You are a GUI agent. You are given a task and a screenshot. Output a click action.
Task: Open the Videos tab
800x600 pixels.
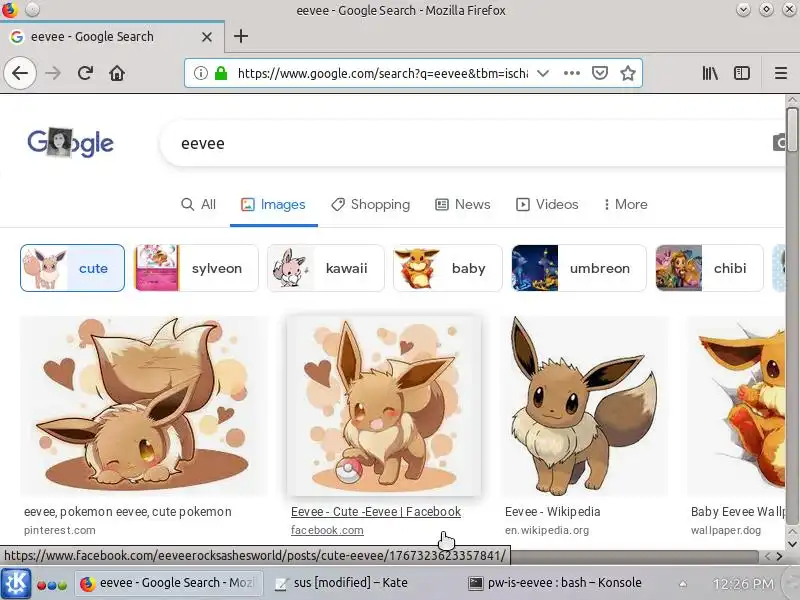[x=547, y=205]
